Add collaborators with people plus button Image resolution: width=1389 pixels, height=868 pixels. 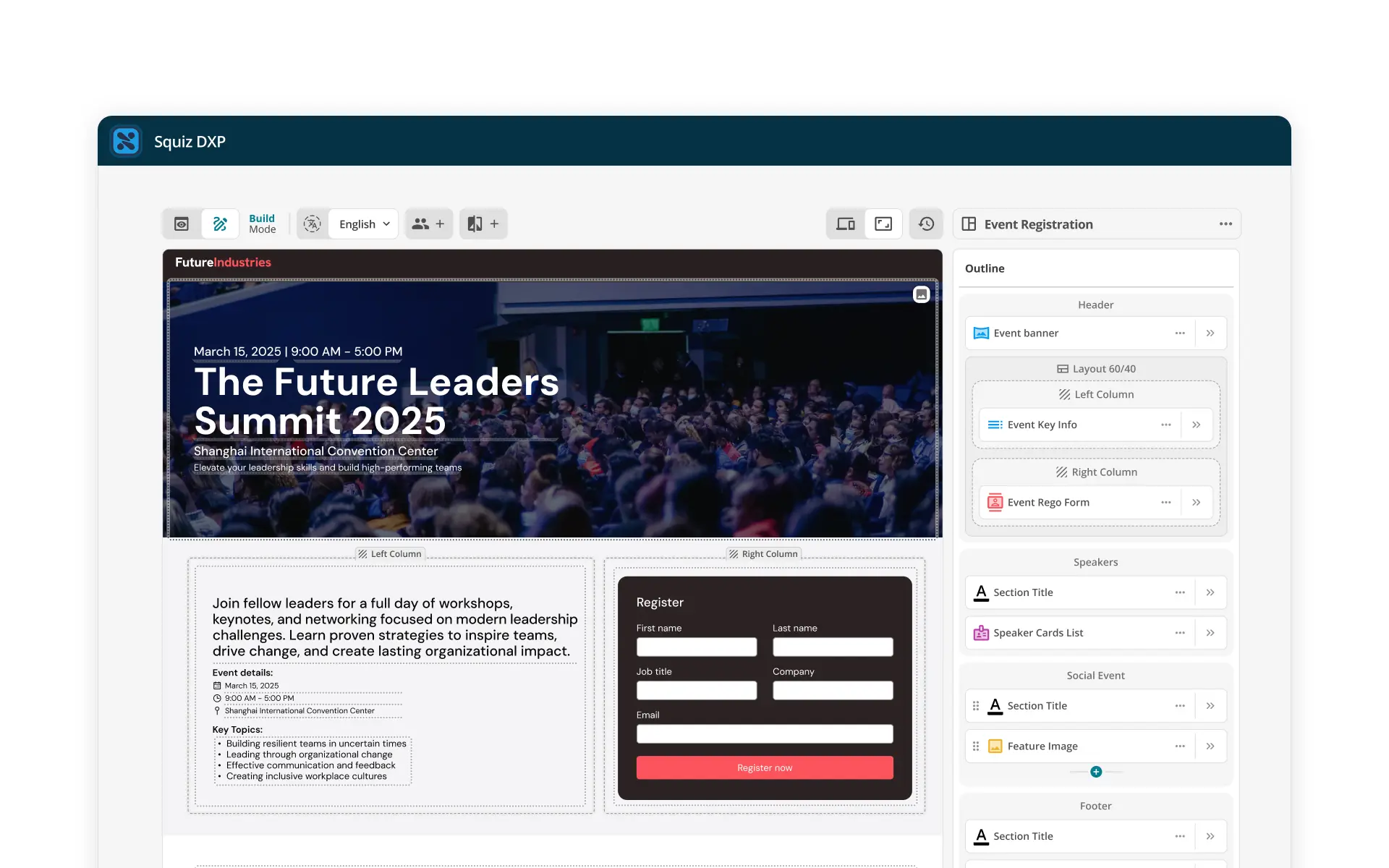coord(428,224)
